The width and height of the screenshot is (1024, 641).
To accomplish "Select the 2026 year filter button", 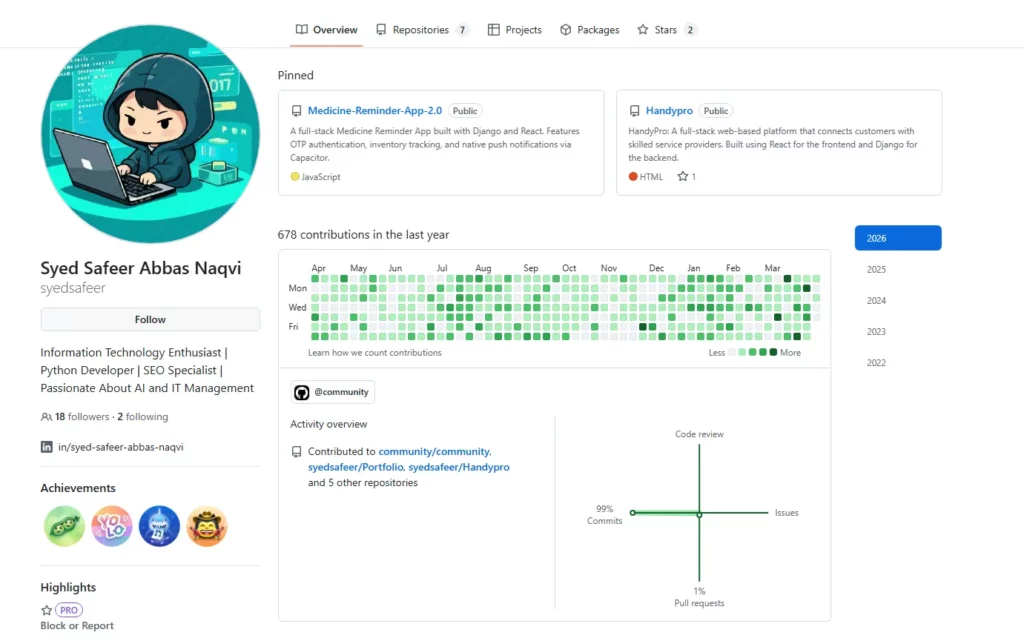I will (x=897, y=238).
